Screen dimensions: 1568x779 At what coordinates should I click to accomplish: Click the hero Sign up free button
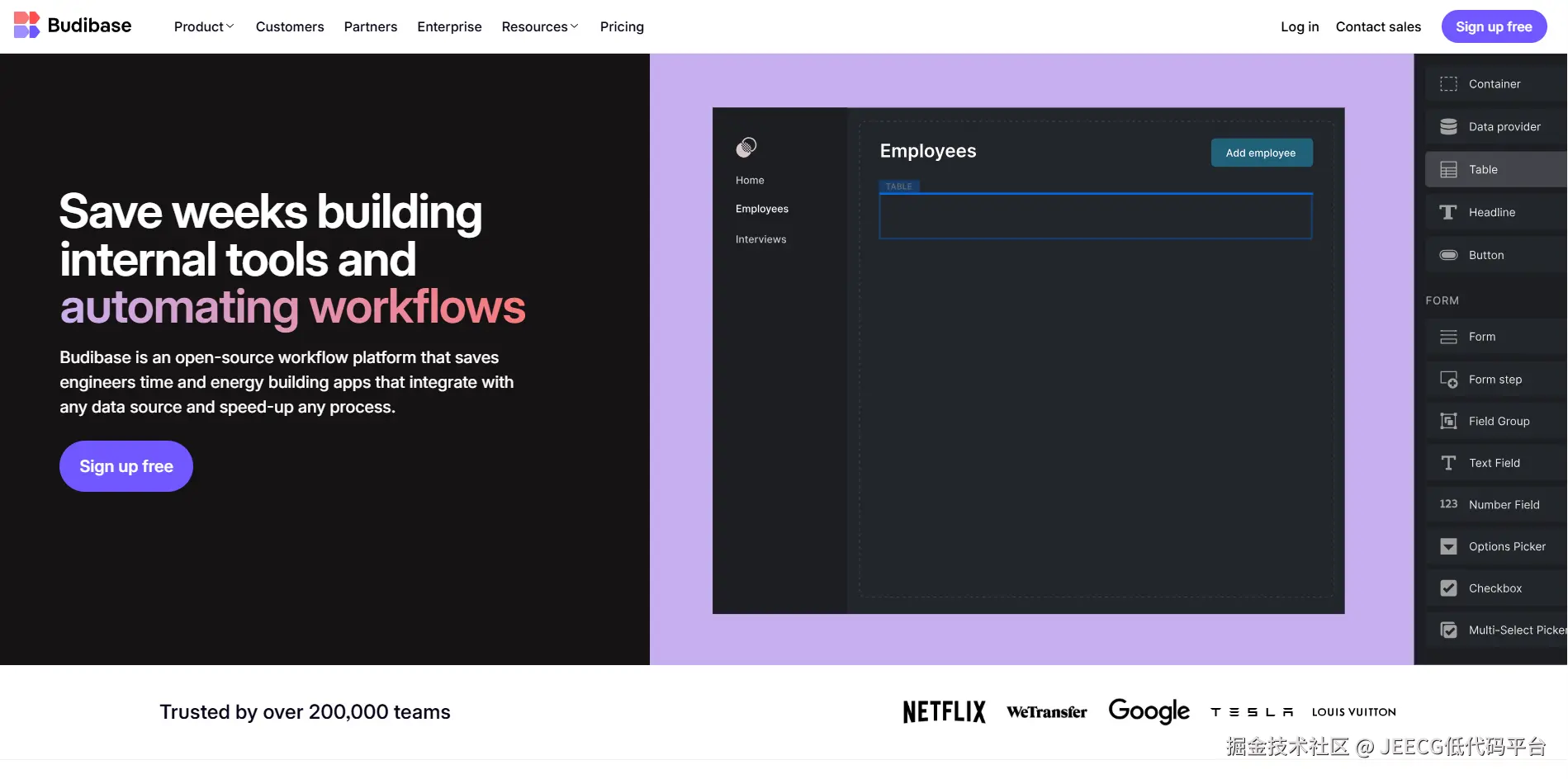click(x=126, y=466)
